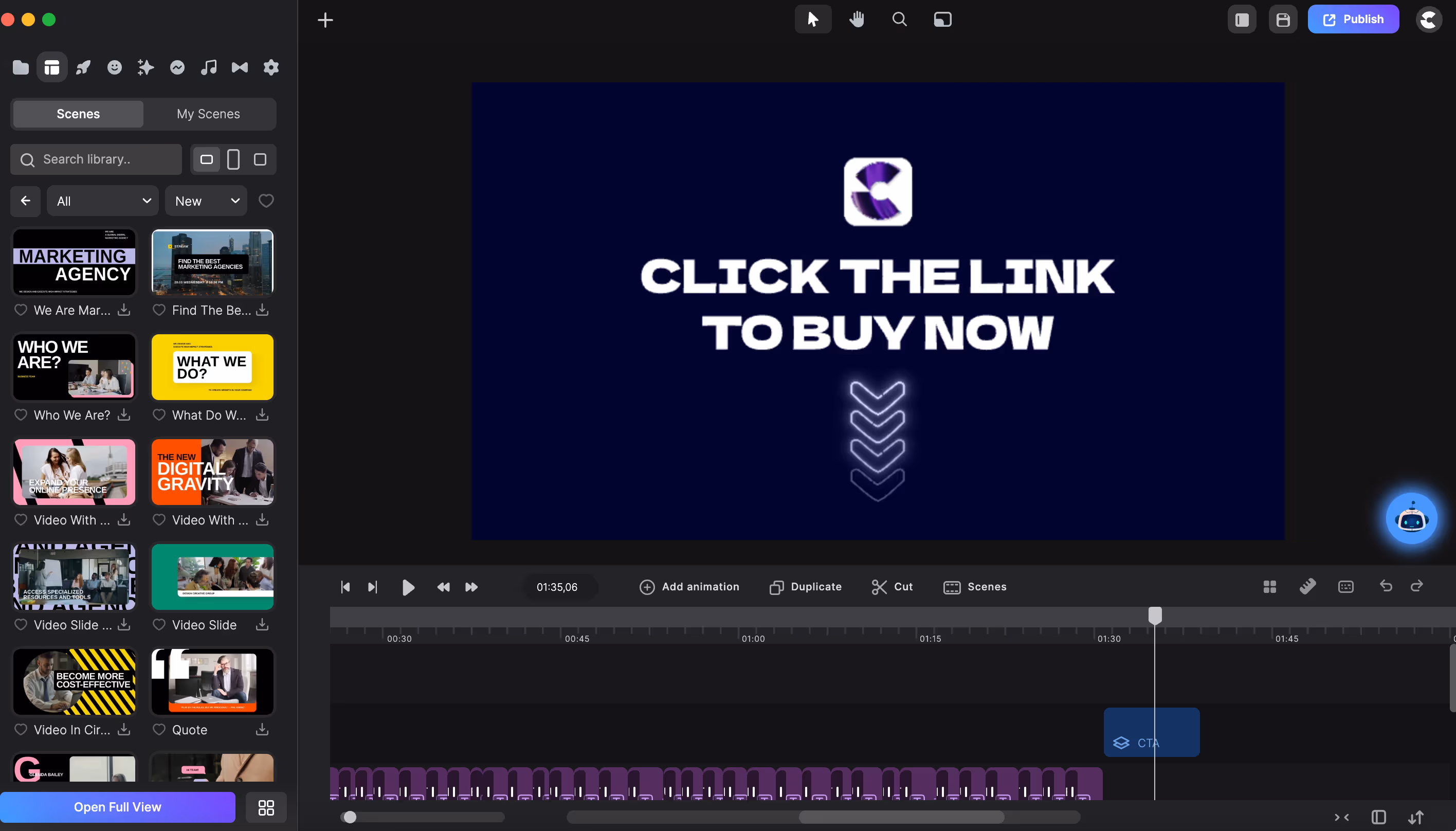Switch to the My Scenes tab
This screenshot has height=831, width=1456.
208,114
